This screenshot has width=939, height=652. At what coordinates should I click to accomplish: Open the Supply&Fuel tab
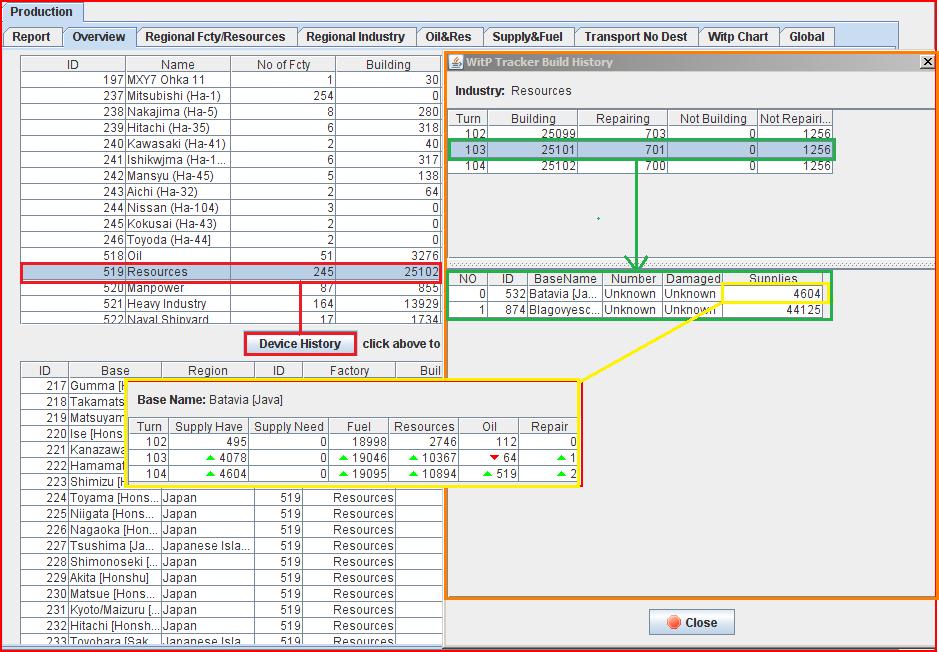(x=528, y=37)
